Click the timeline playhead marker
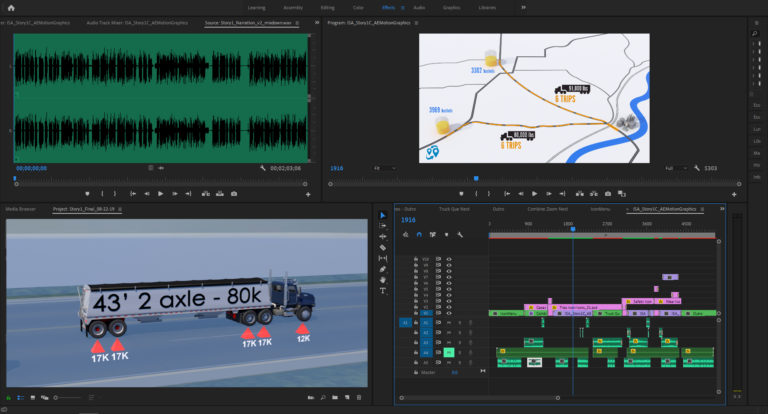 point(572,229)
